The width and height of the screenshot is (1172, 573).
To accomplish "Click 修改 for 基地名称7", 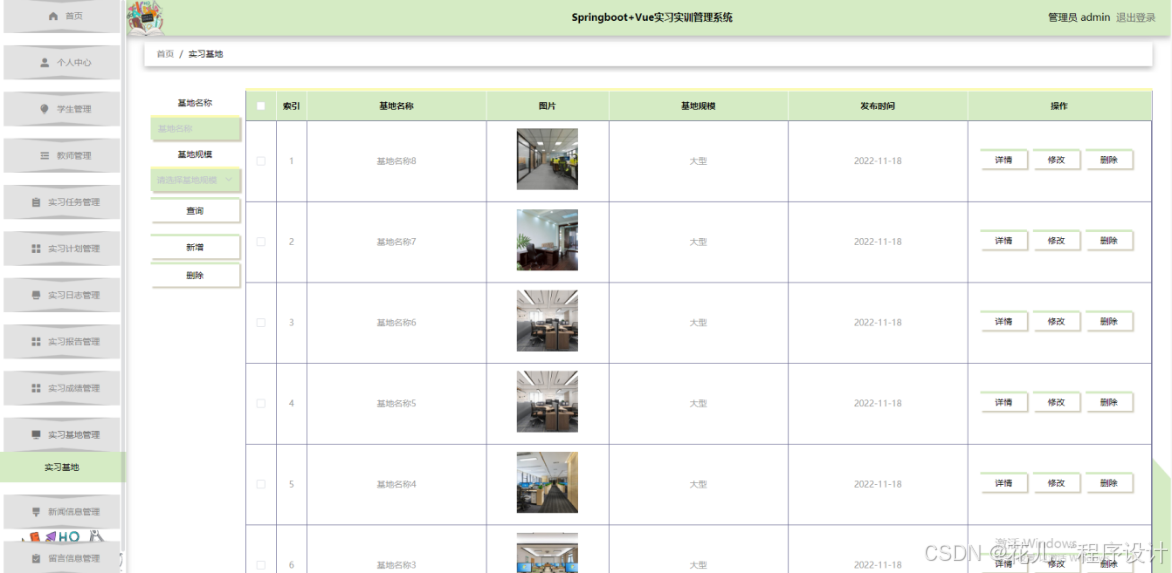I will (1056, 241).
